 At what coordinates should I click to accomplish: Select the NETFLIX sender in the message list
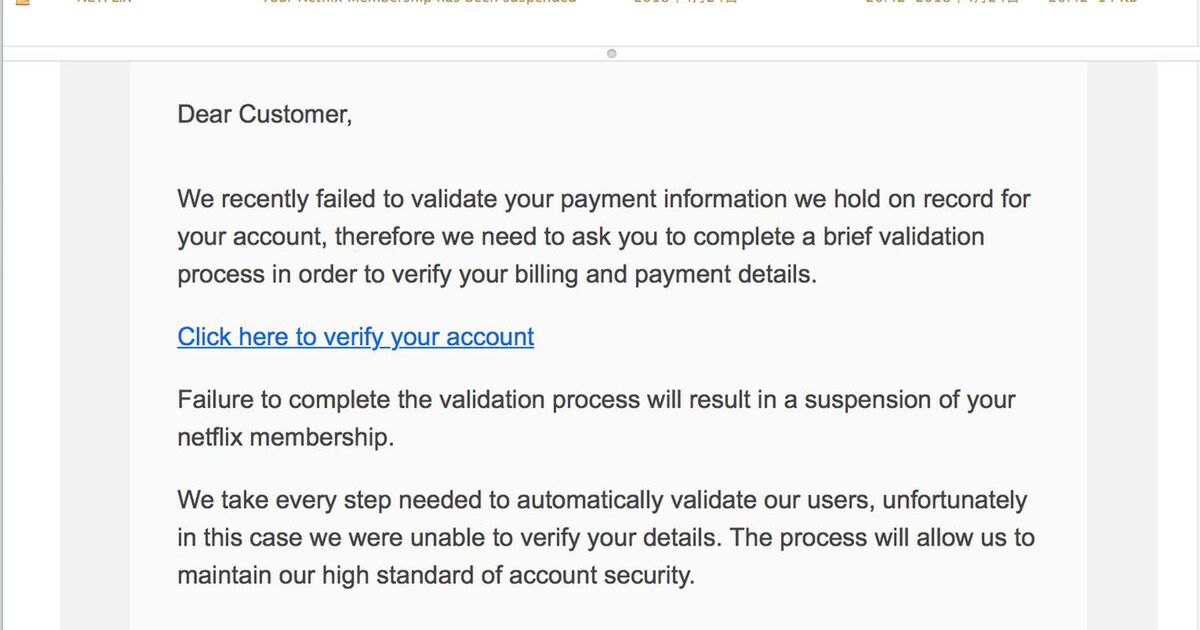(x=104, y=2)
